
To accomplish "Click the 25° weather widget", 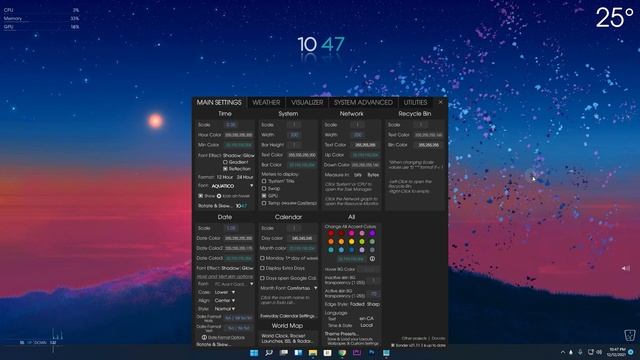I will [614, 18].
